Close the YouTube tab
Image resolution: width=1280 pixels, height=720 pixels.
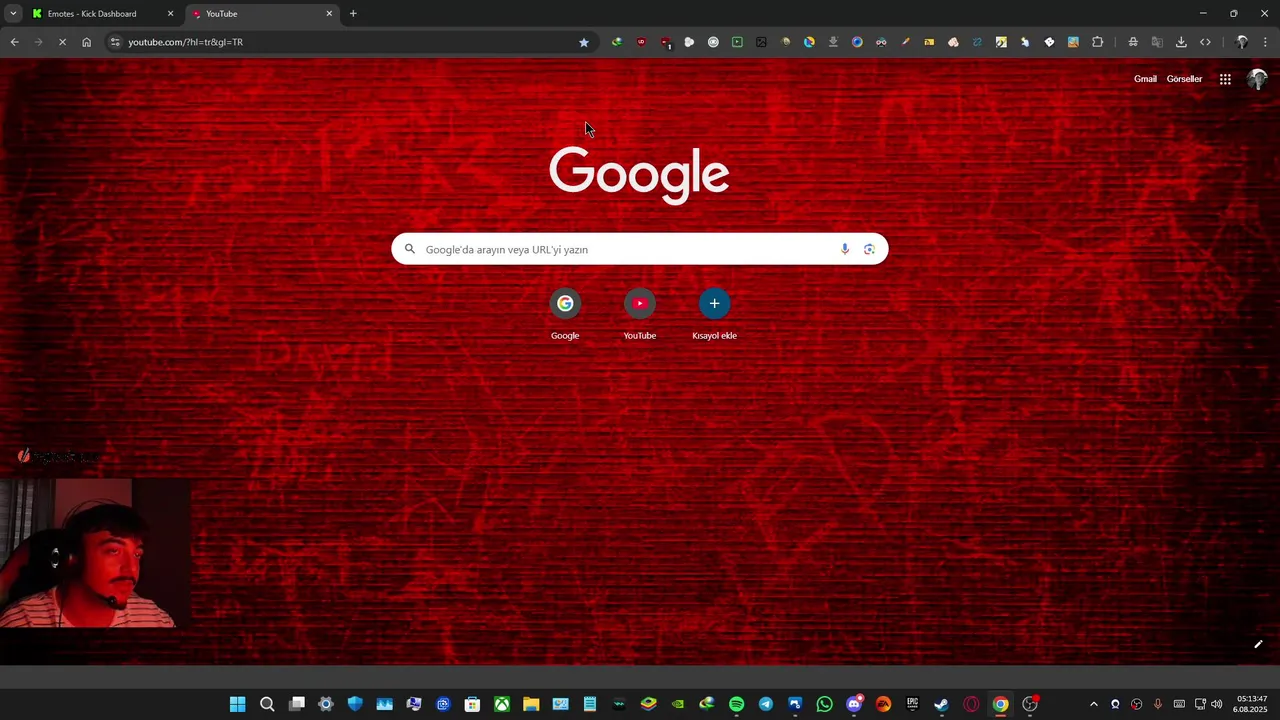tap(329, 14)
